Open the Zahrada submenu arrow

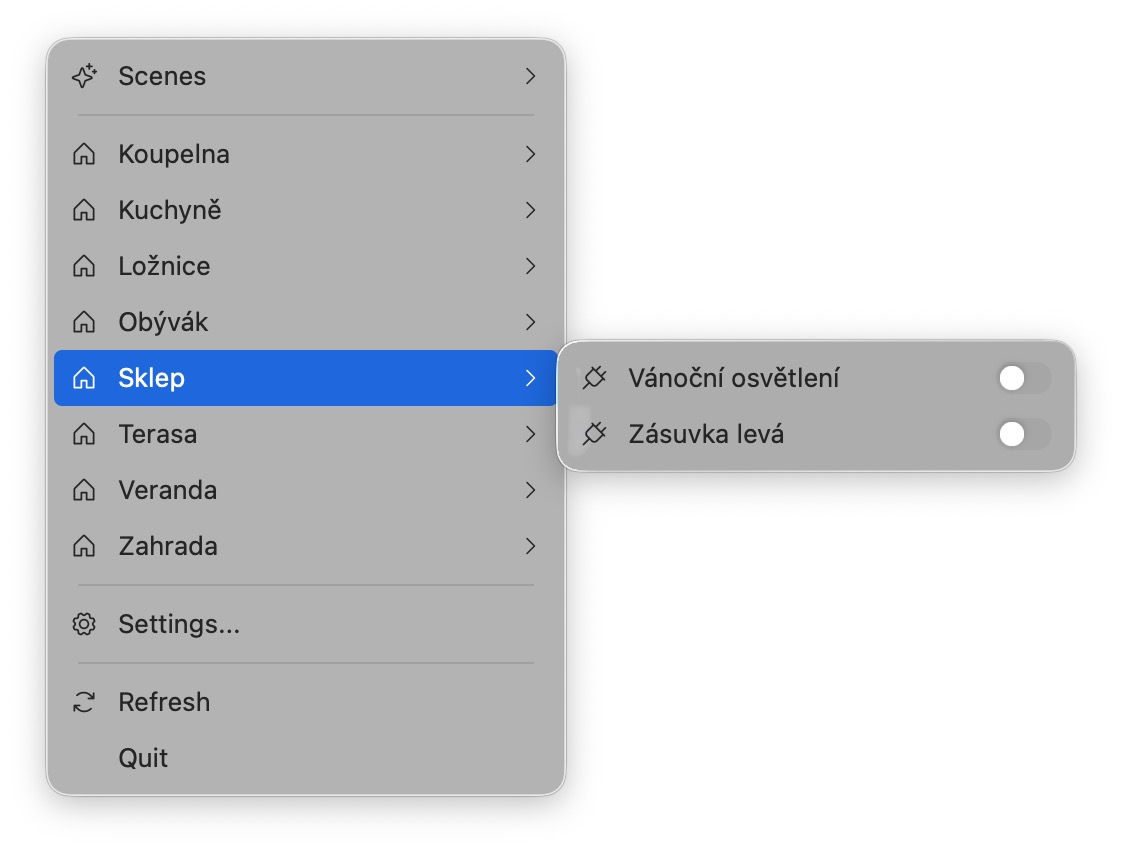pyautogui.click(x=531, y=546)
